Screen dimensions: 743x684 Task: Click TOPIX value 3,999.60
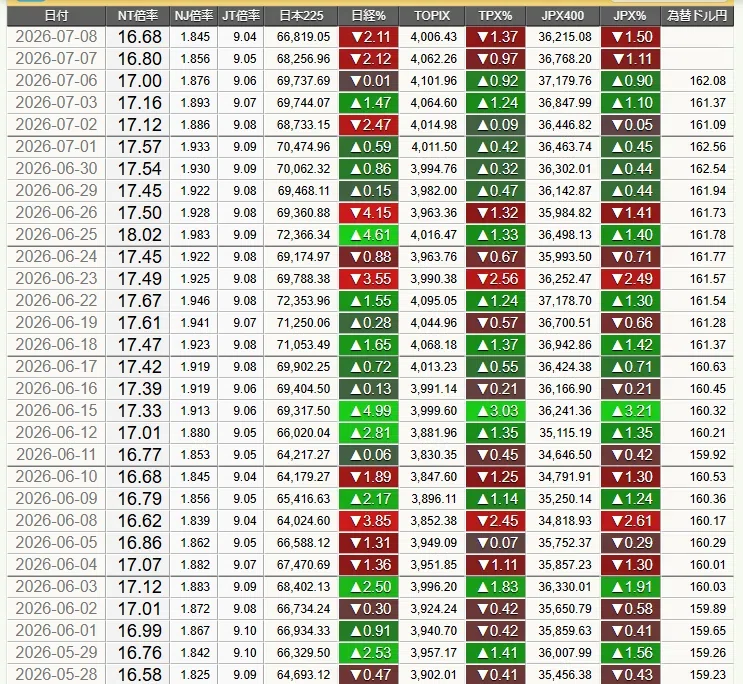tap(434, 410)
